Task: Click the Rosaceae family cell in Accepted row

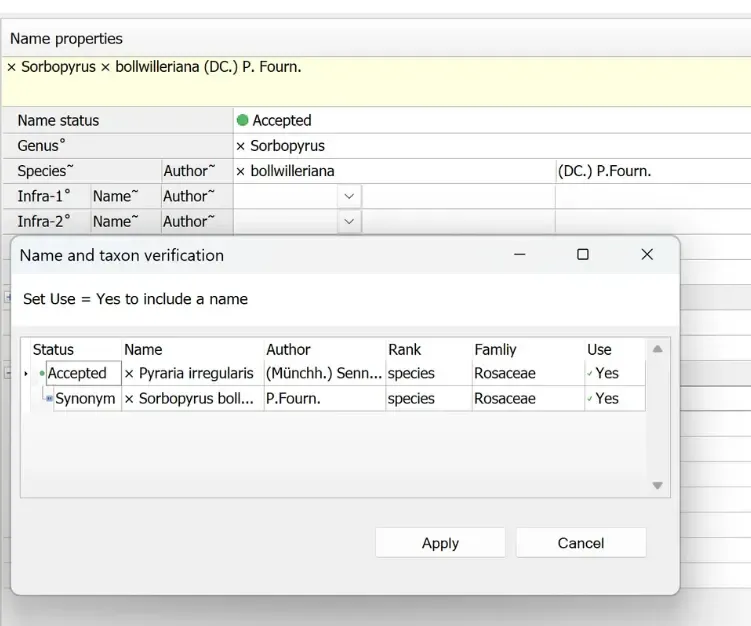Action: 528,373
